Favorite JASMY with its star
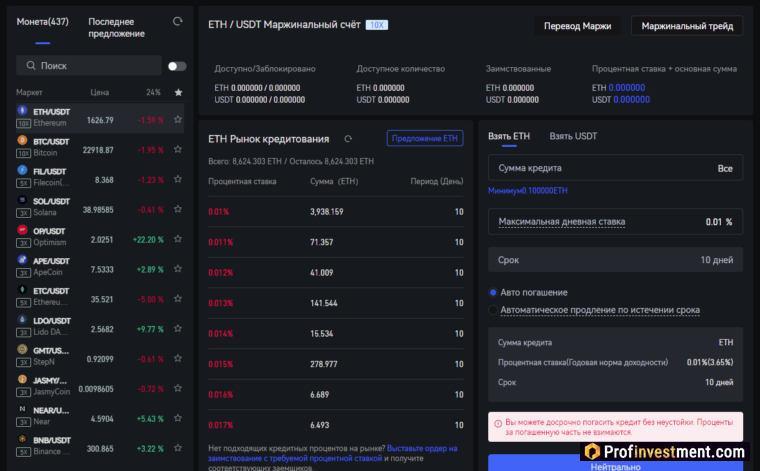 (x=178, y=388)
